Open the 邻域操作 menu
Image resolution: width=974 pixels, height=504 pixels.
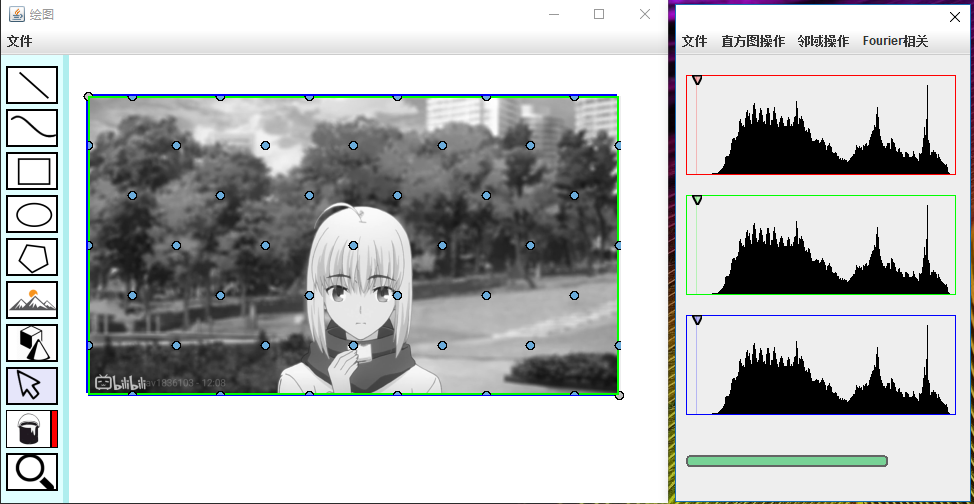(823, 42)
